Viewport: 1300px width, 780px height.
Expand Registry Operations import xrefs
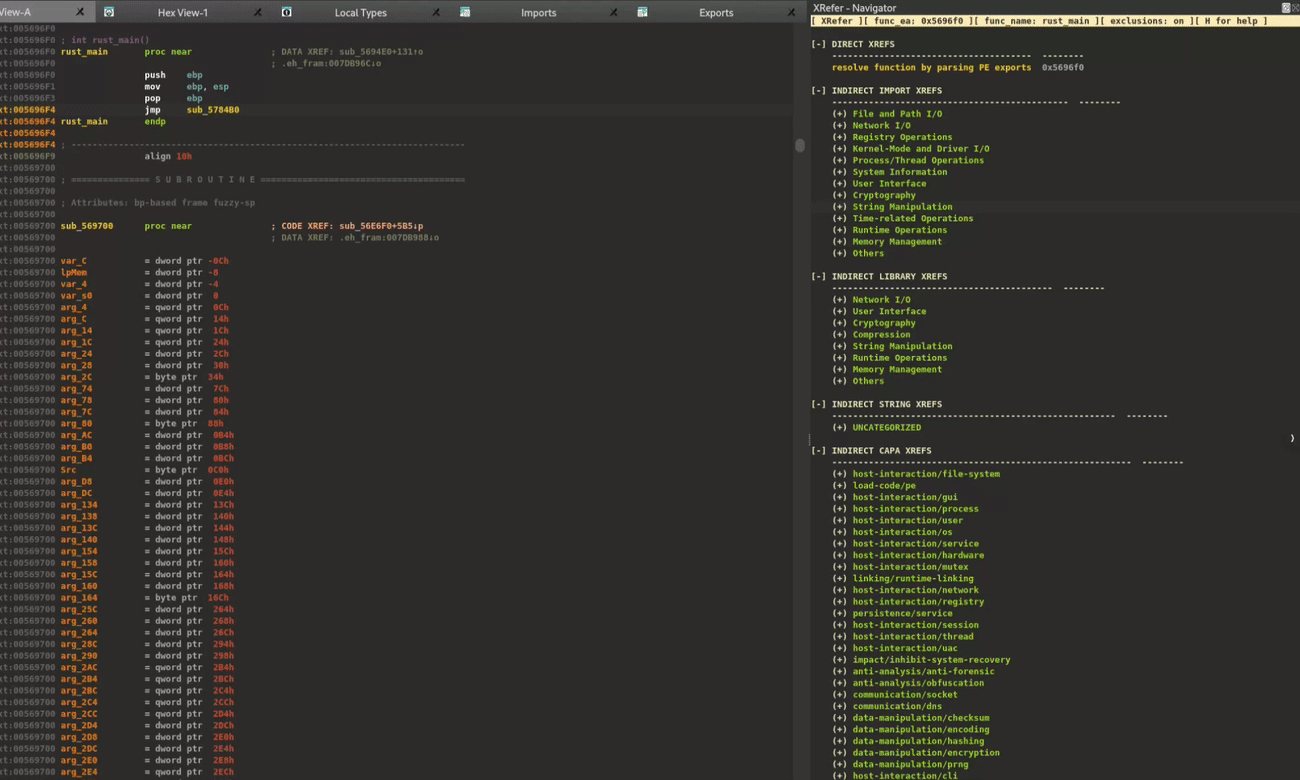coord(840,137)
